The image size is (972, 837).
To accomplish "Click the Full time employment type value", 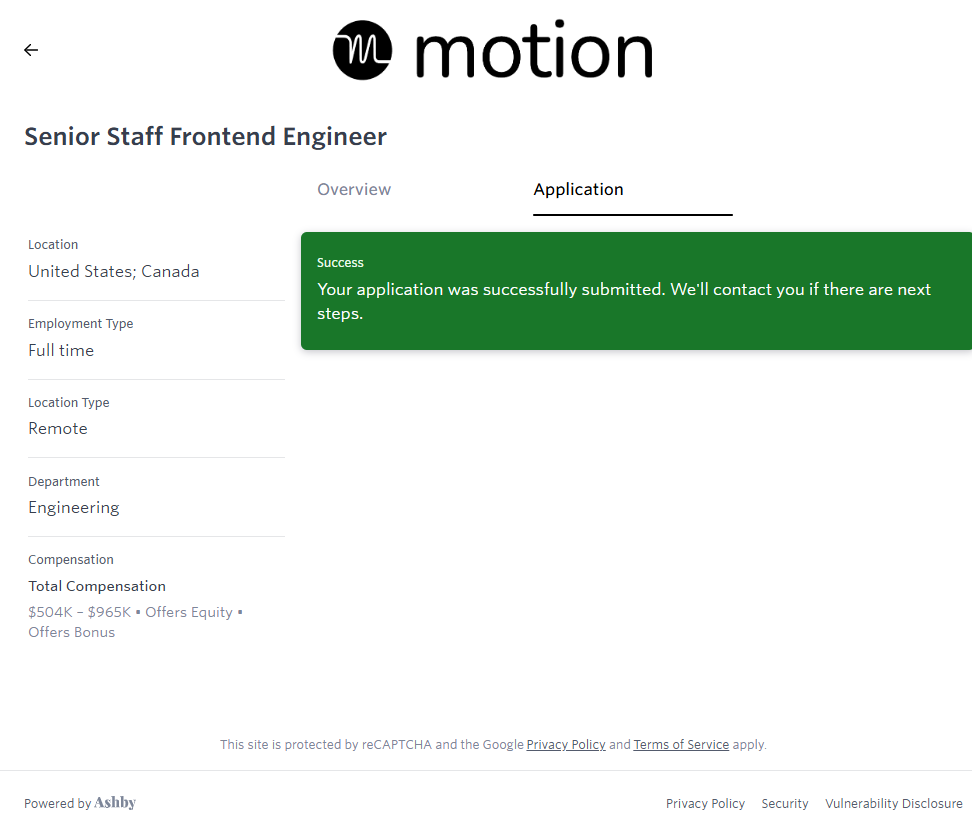I will [61, 351].
